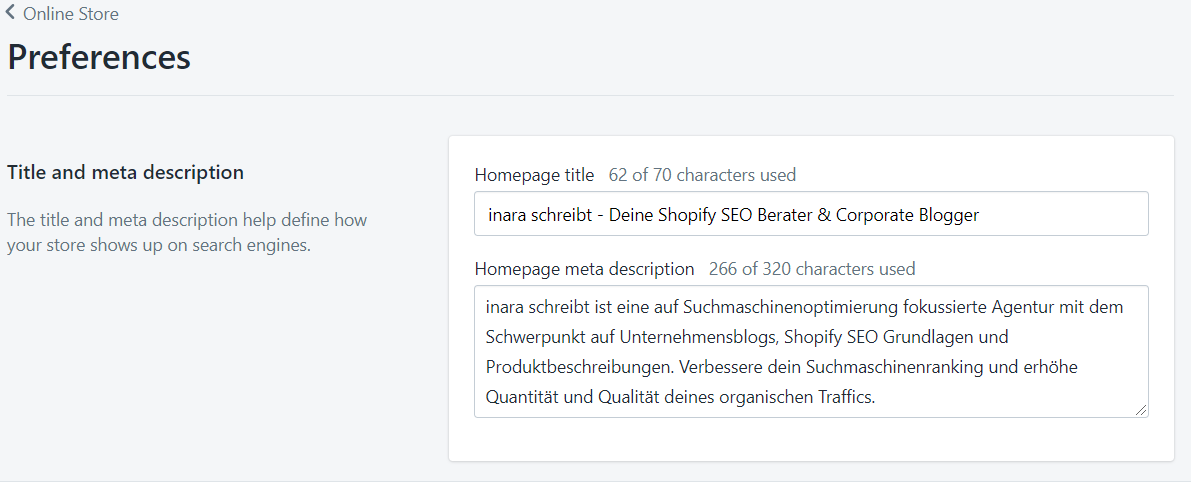This screenshot has height=482, width=1191.
Task: Click the search engines help text paragraph
Action: point(187,232)
